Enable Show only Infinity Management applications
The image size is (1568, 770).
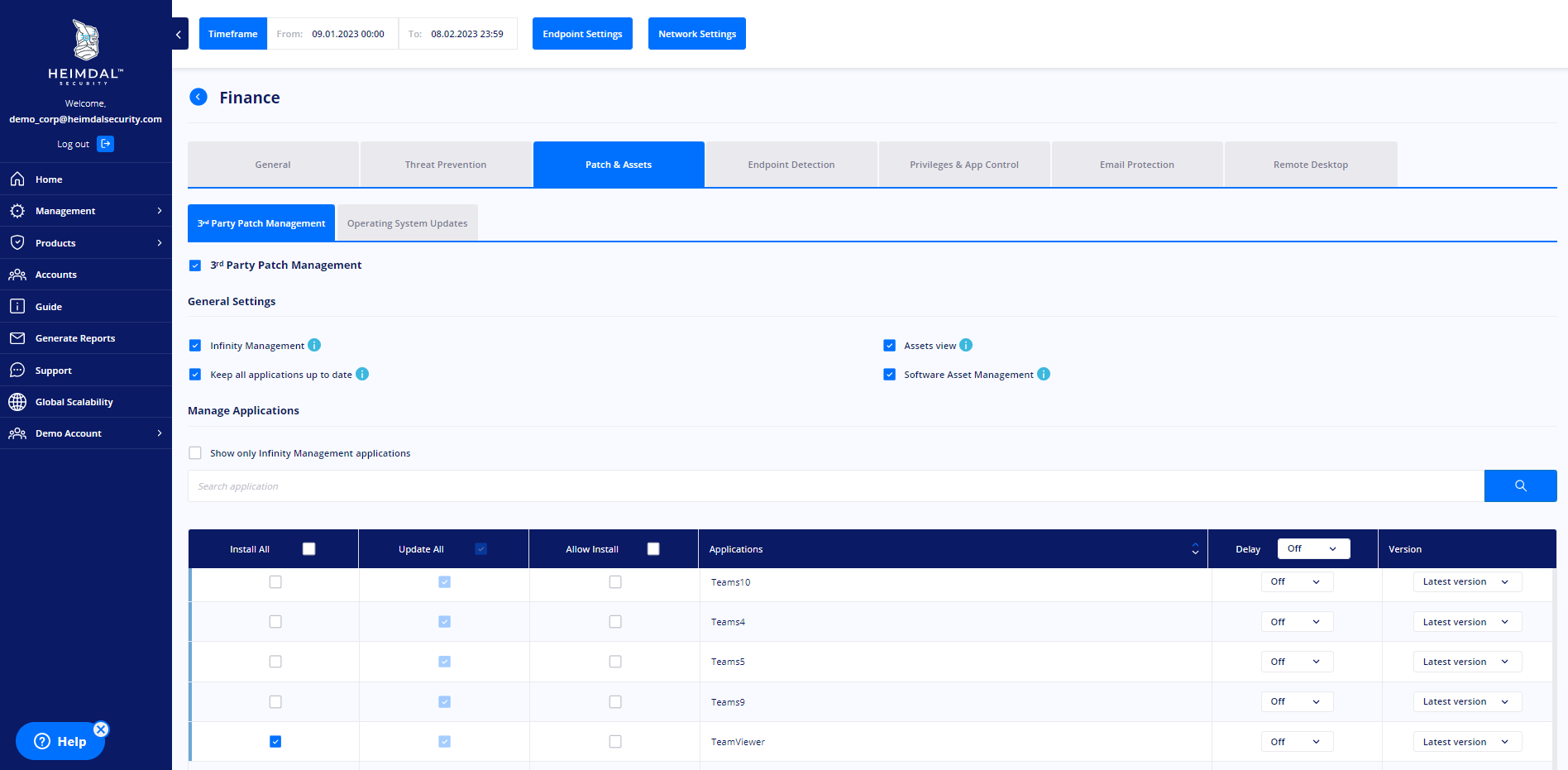point(195,452)
